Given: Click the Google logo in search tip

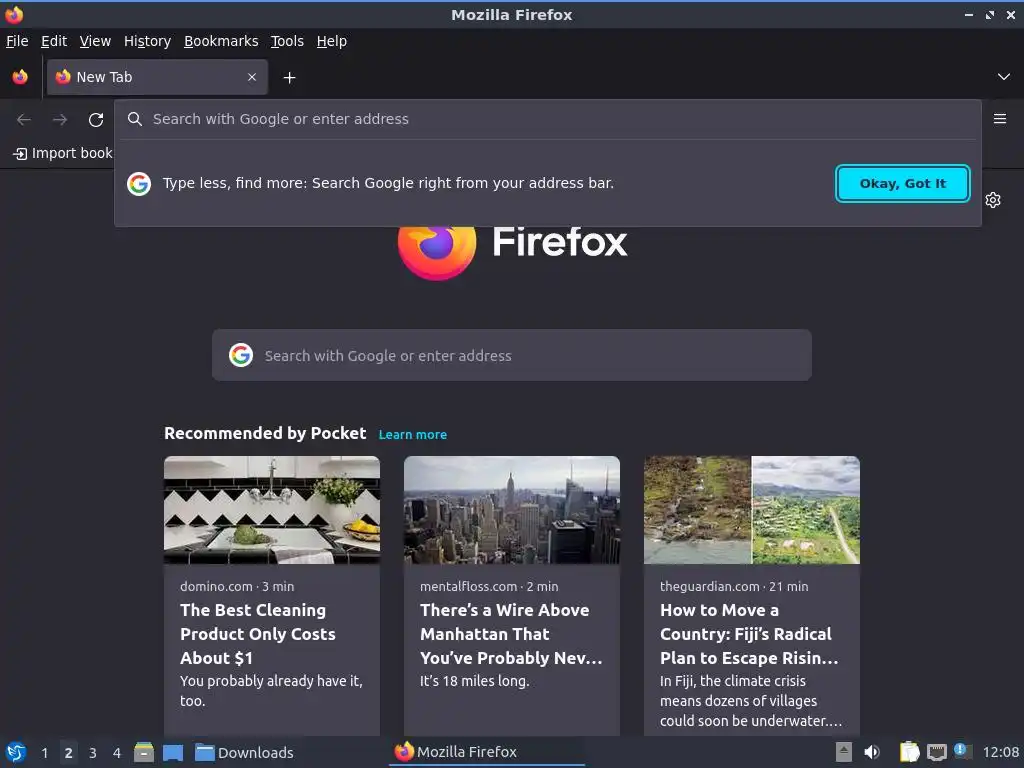Looking at the screenshot, I should [x=139, y=184].
